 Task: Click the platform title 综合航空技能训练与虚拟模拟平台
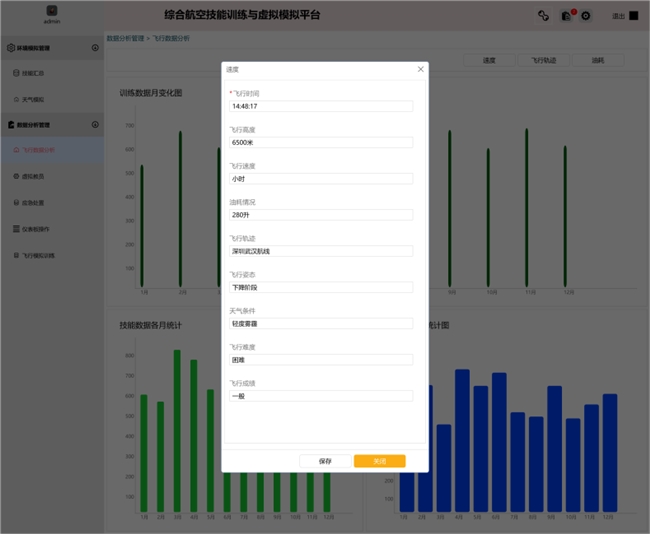click(x=242, y=15)
